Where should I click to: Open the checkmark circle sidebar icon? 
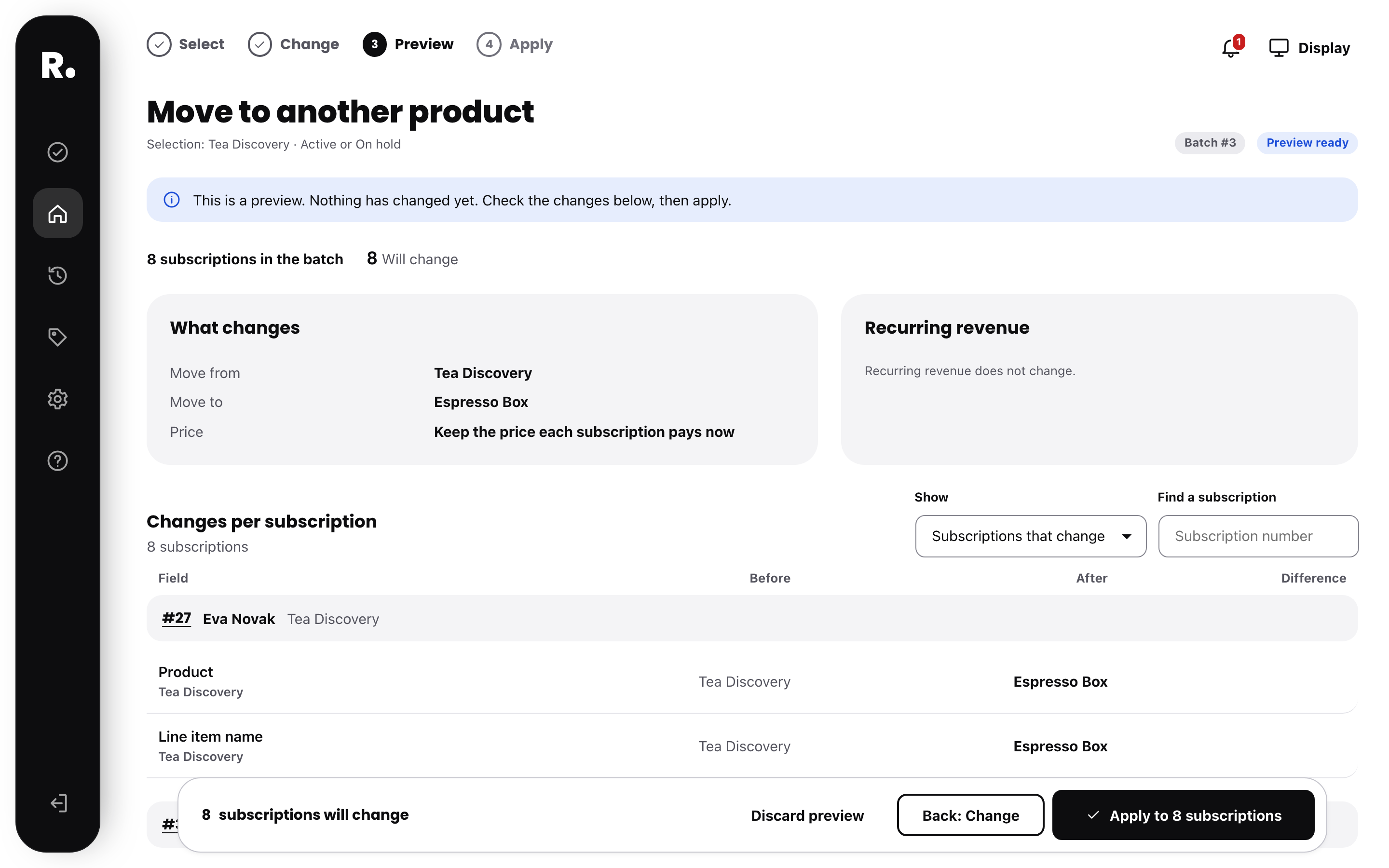[57, 152]
